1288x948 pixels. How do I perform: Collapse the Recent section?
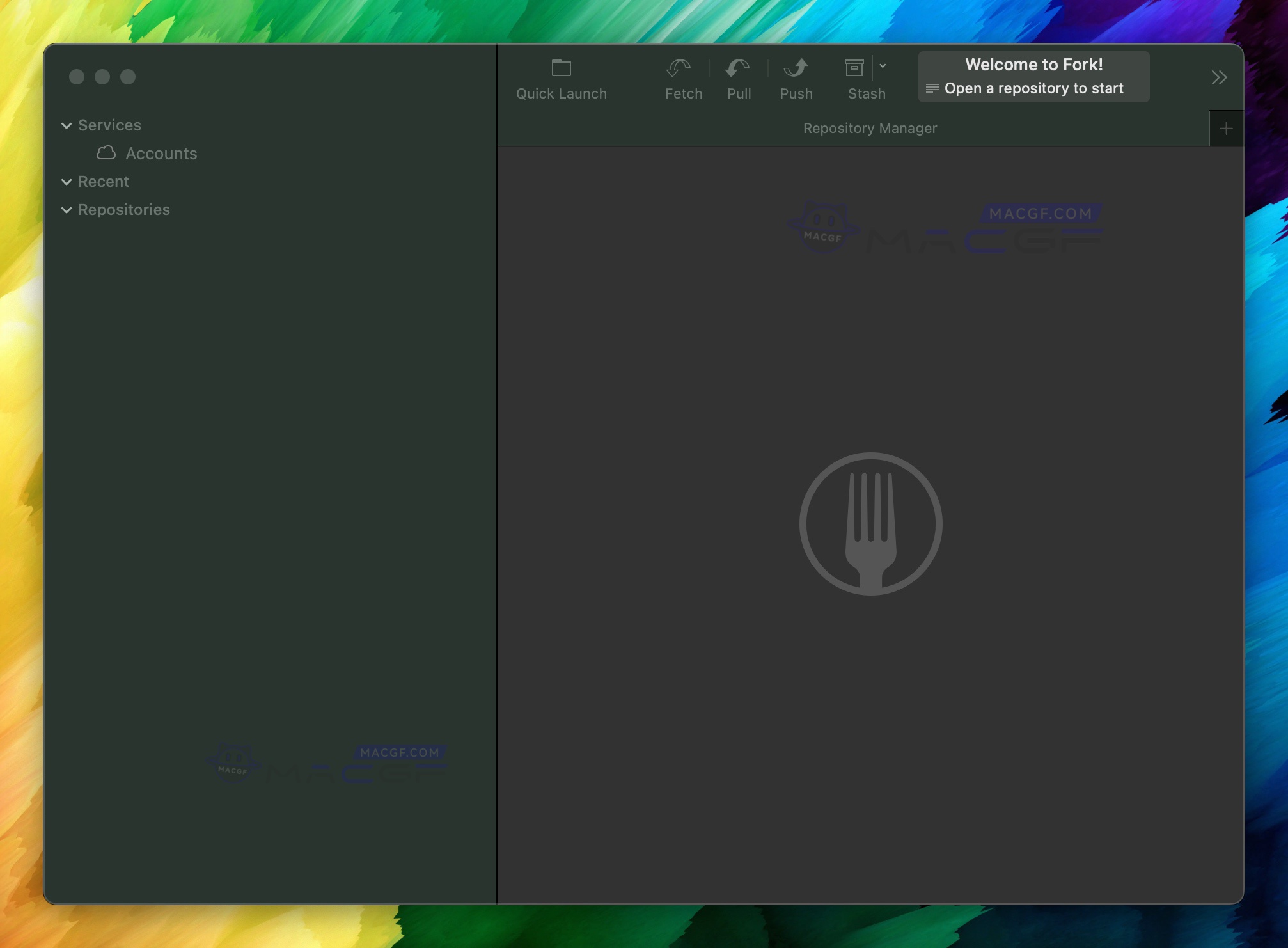pyautogui.click(x=67, y=182)
